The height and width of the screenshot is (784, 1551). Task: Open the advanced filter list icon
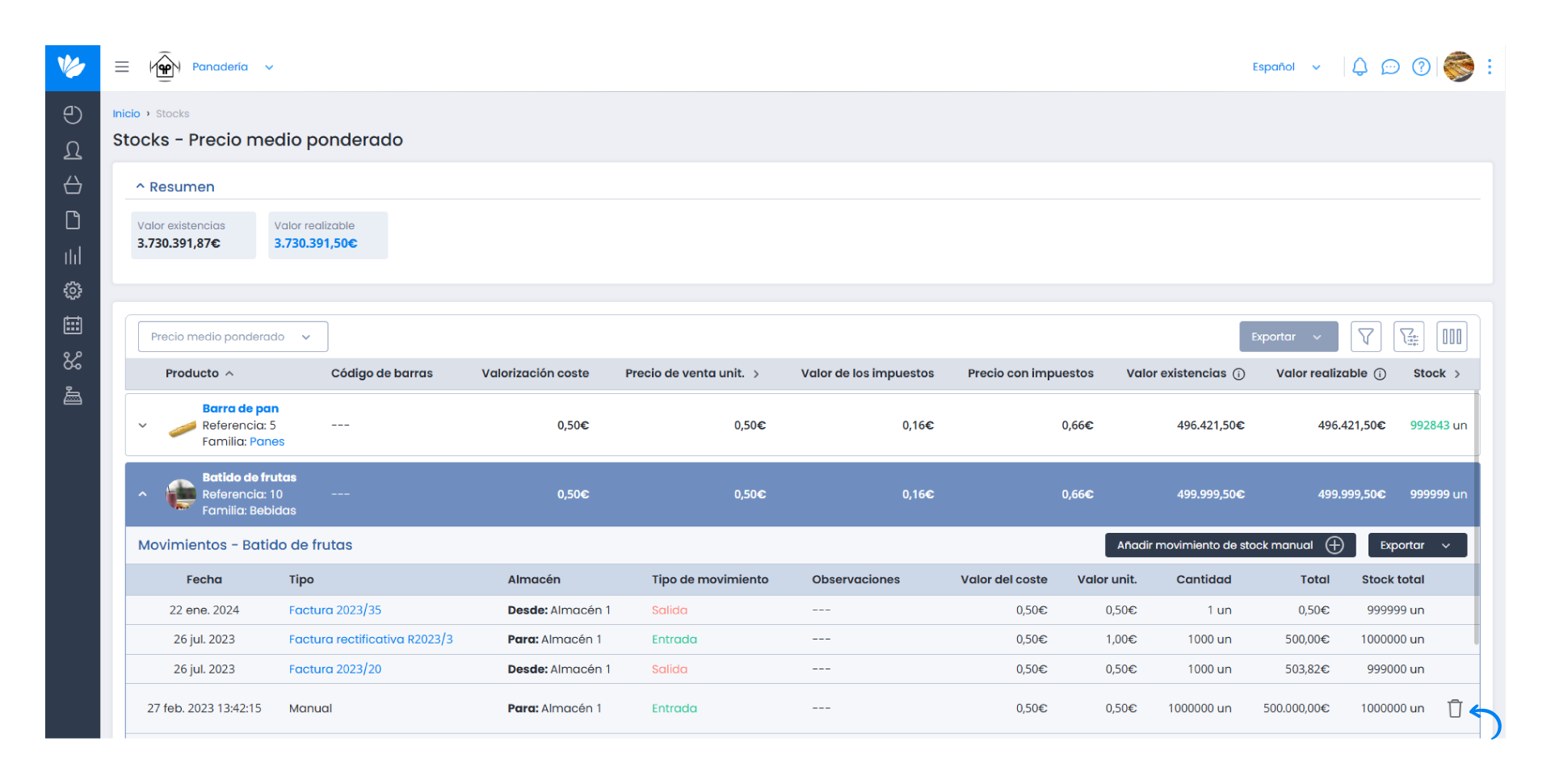tap(1409, 337)
